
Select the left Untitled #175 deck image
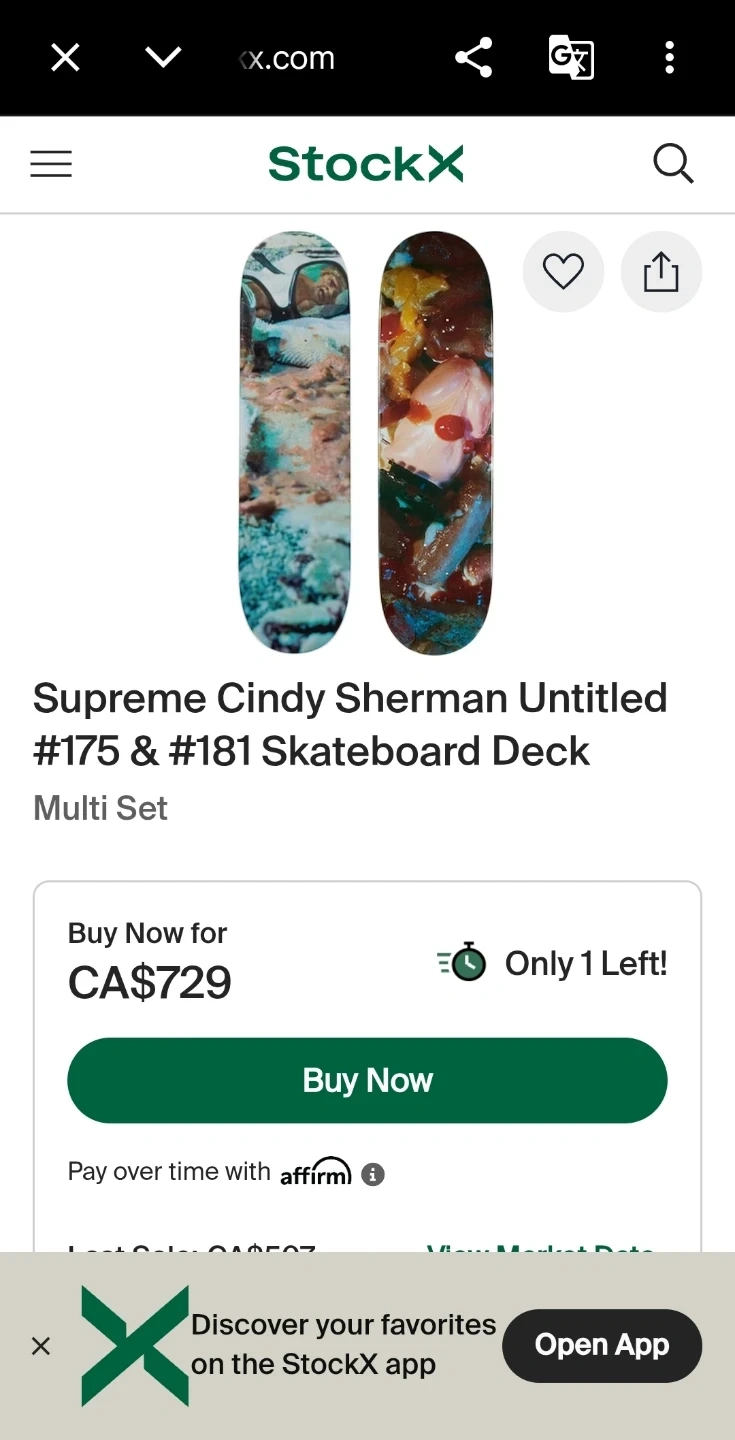coord(294,442)
